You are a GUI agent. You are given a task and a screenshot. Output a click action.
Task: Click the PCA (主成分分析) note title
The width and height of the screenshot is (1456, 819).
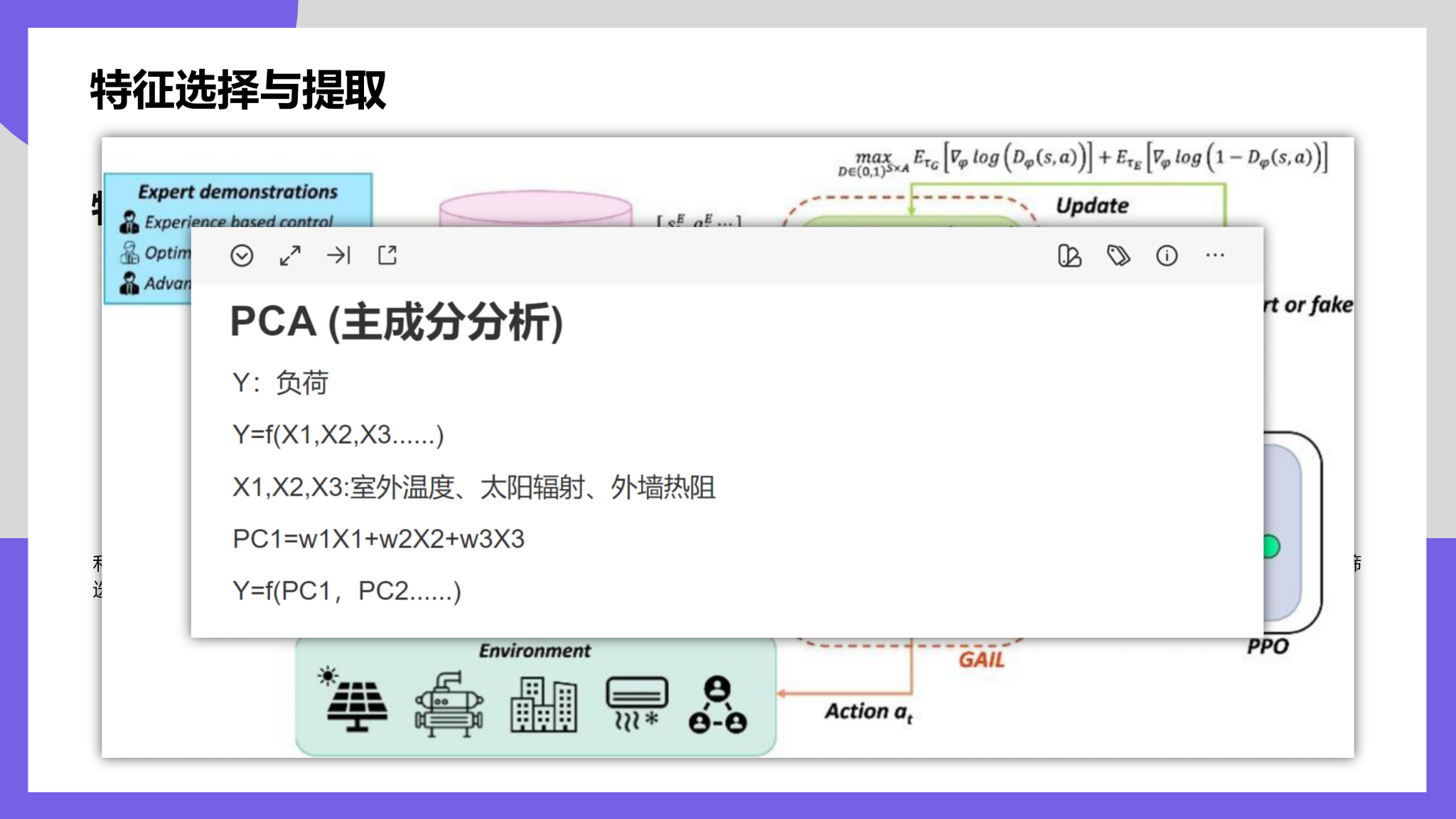click(x=397, y=322)
